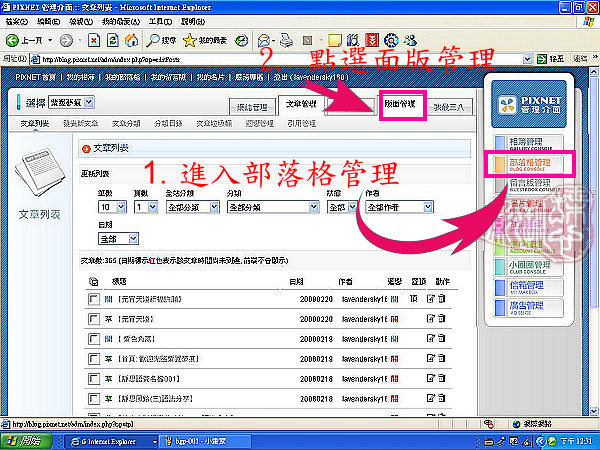Open the 作者 dropdown set to 全部作者
600x450 pixels.
(x=399, y=207)
